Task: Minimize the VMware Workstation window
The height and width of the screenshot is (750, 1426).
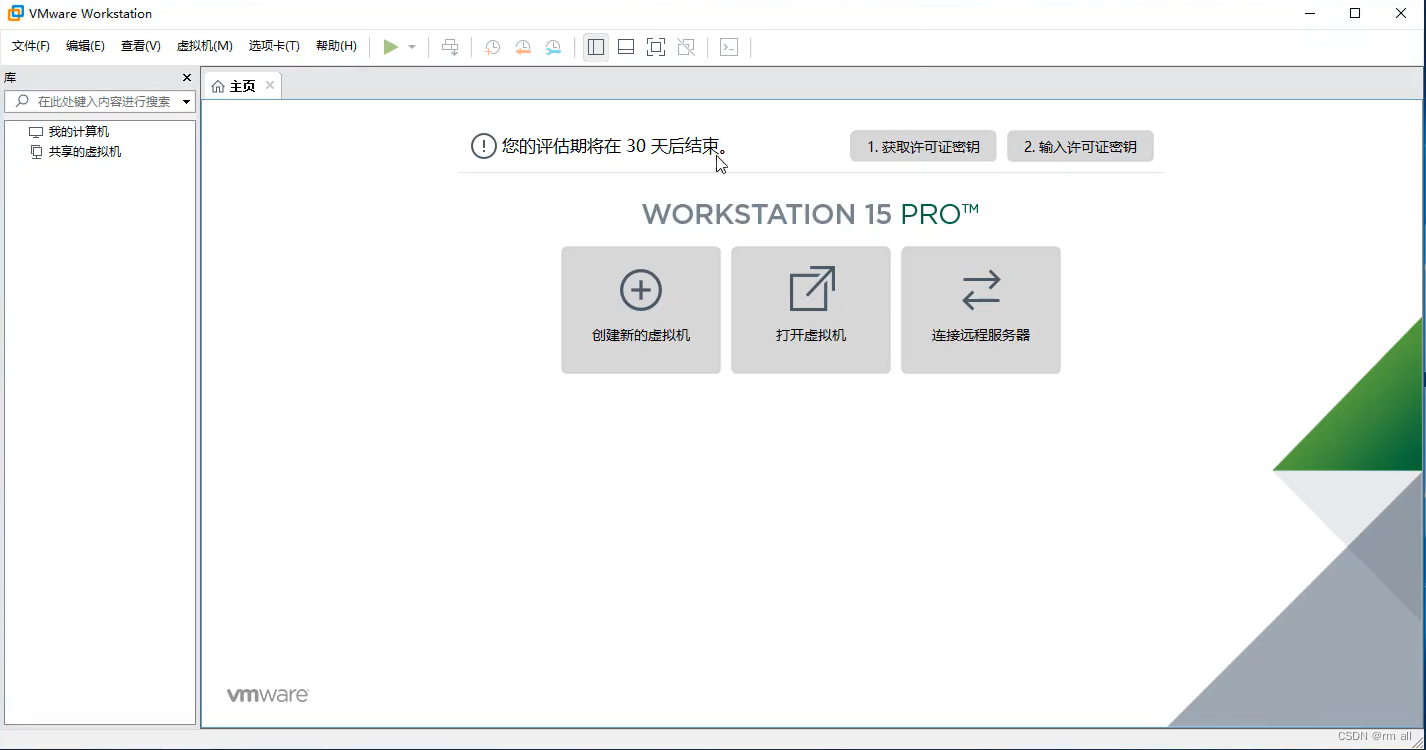Action: point(1309,13)
